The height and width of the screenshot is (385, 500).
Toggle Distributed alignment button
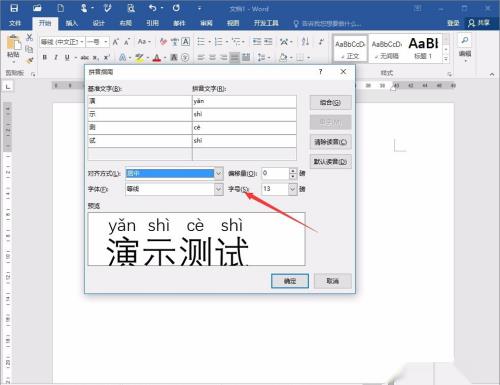coord(246,58)
